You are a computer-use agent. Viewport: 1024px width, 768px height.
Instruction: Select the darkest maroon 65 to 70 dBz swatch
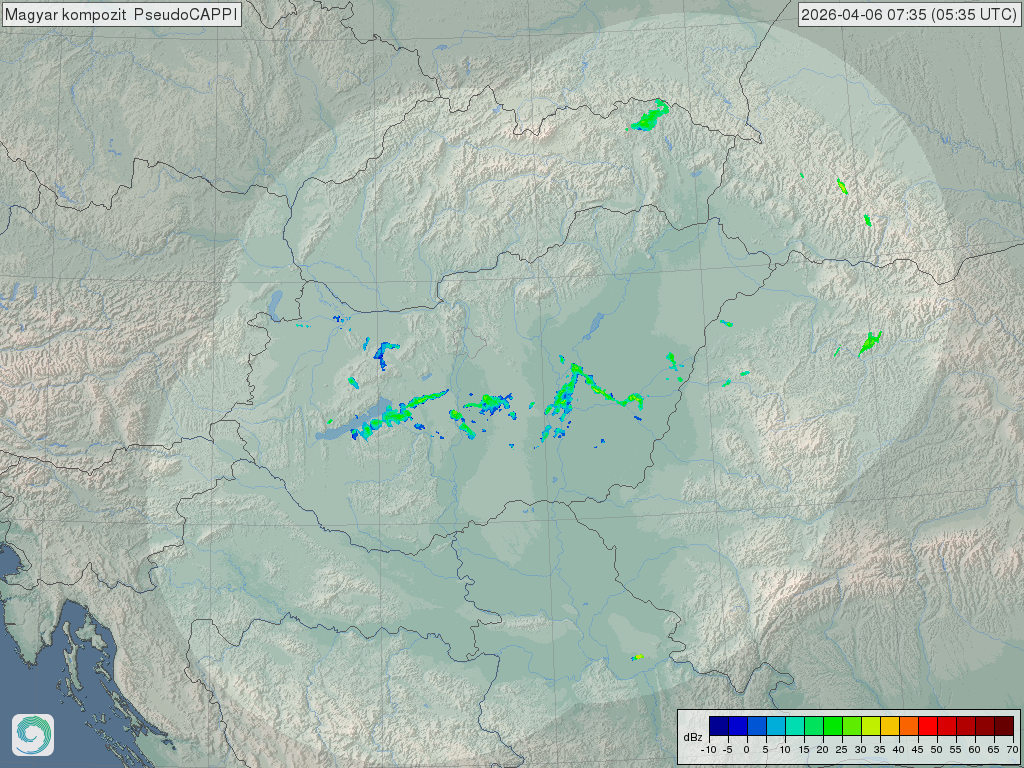(1003, 725)
